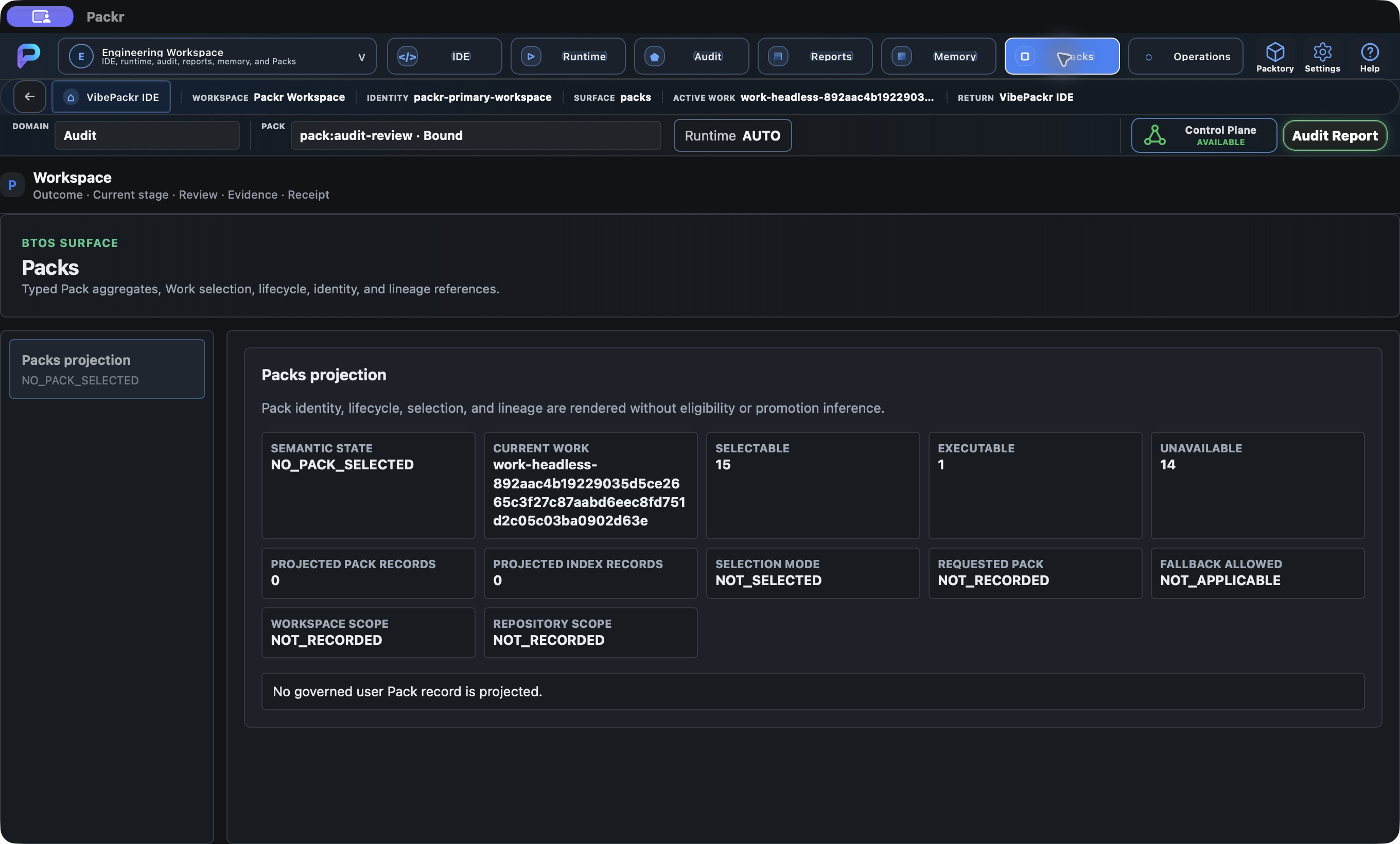Click the Control Plane AVAILABLE button
Viewport: 1400px width, 844px height.
1204,135
